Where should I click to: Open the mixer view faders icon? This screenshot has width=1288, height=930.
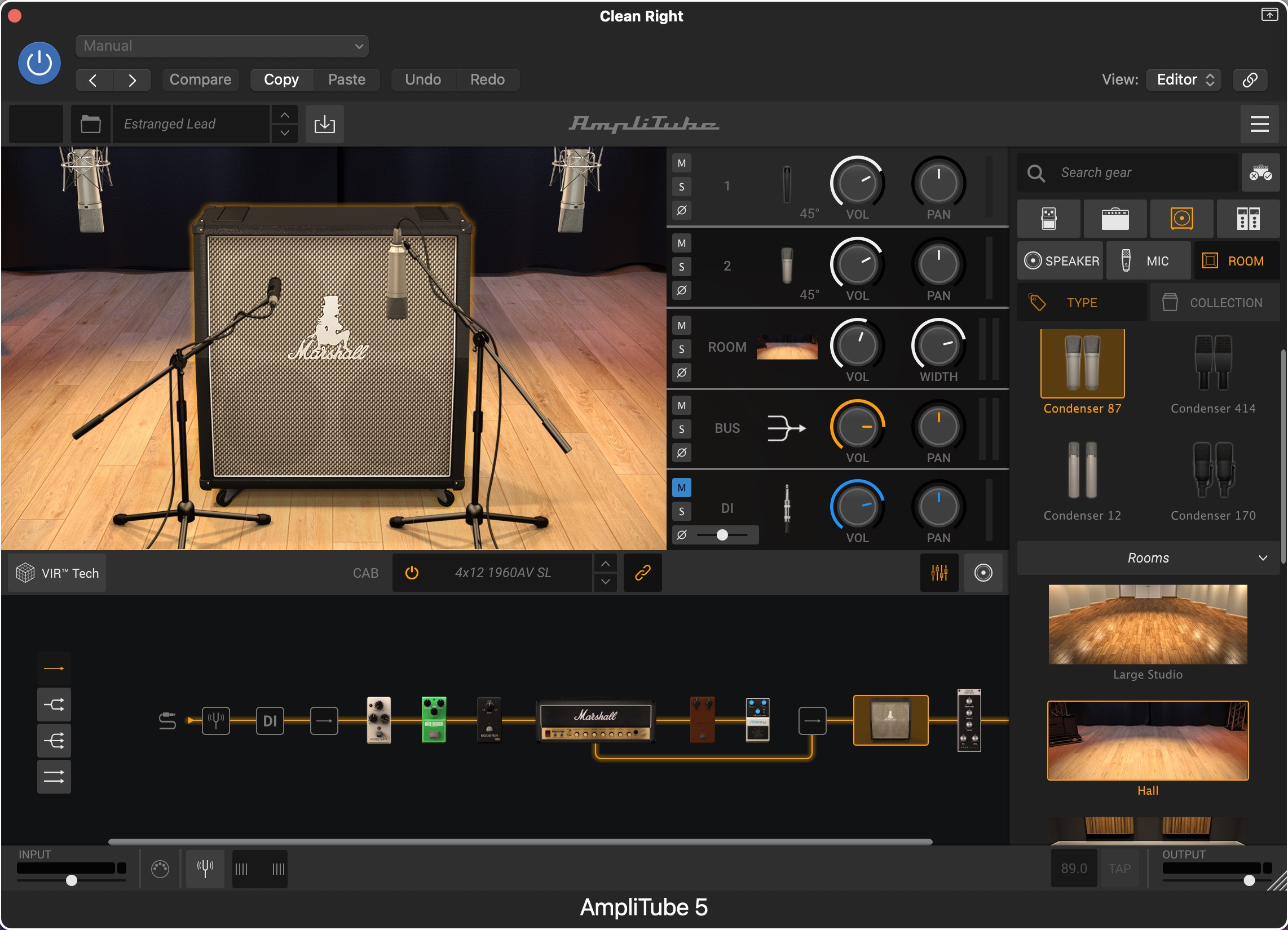939,572
